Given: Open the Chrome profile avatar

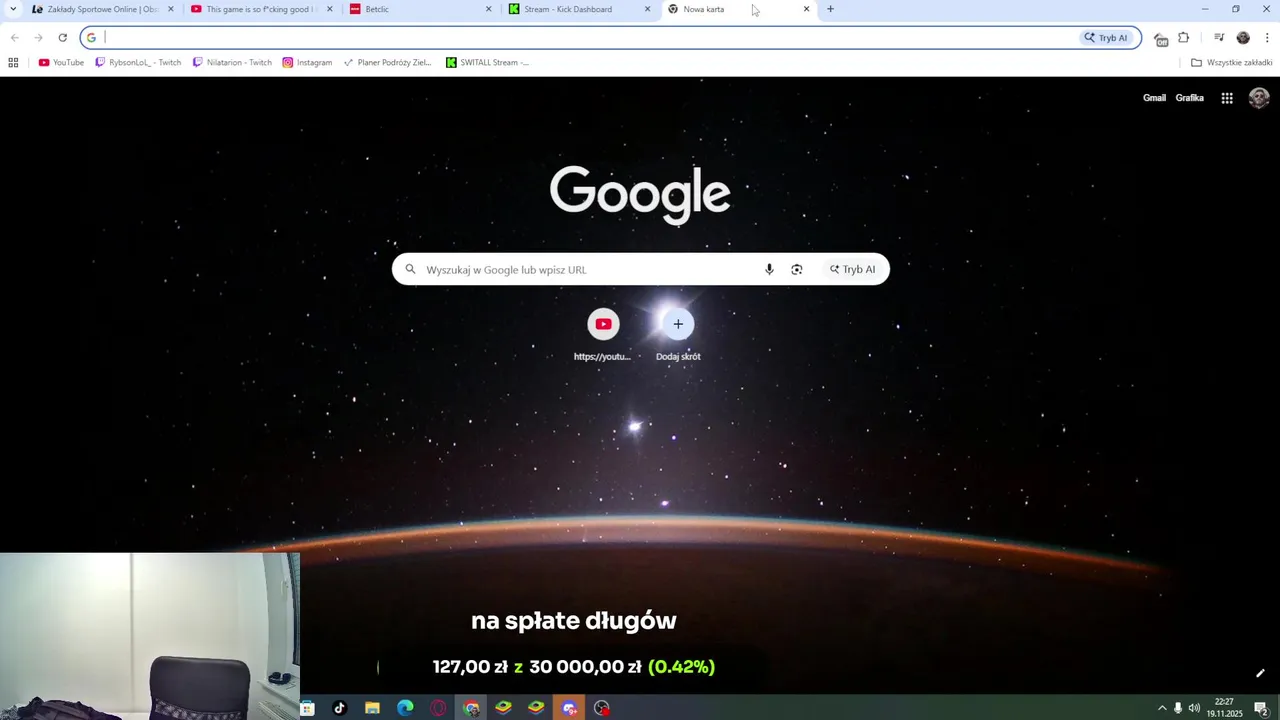Looking at the screenshot, I should tap(1243, 38).
